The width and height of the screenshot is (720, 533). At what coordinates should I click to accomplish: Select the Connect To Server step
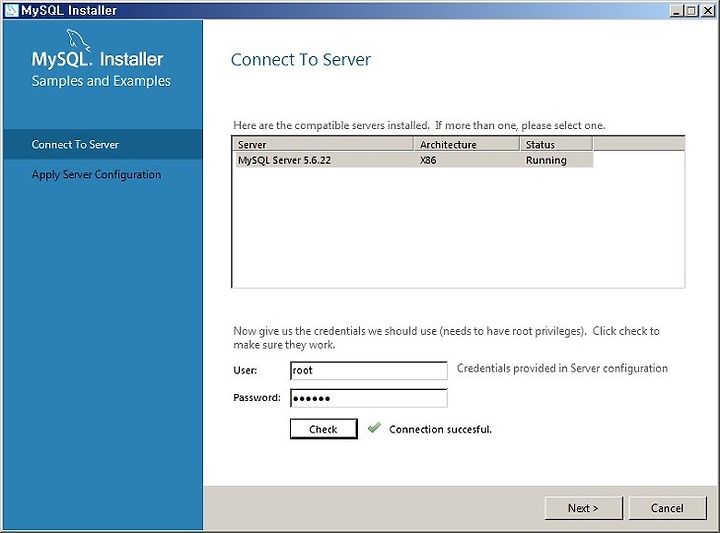tap(103, 145)
